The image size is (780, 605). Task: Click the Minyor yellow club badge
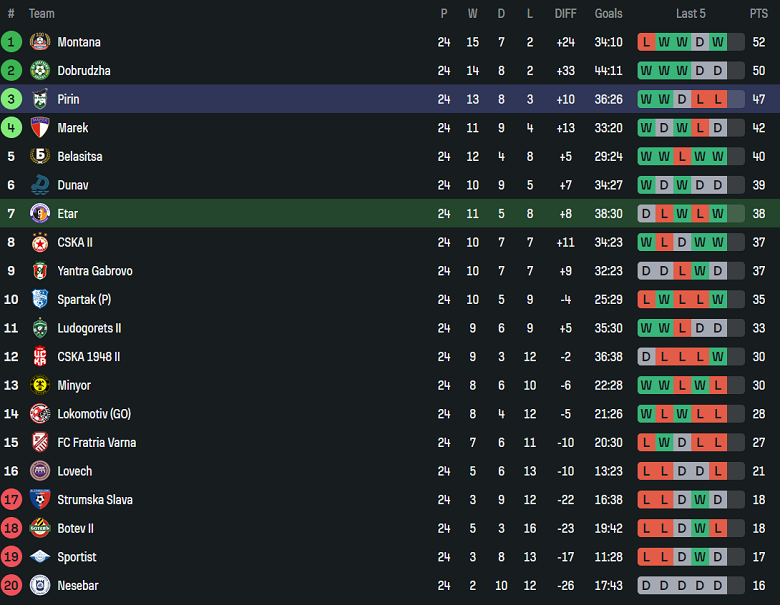point(40,385)
